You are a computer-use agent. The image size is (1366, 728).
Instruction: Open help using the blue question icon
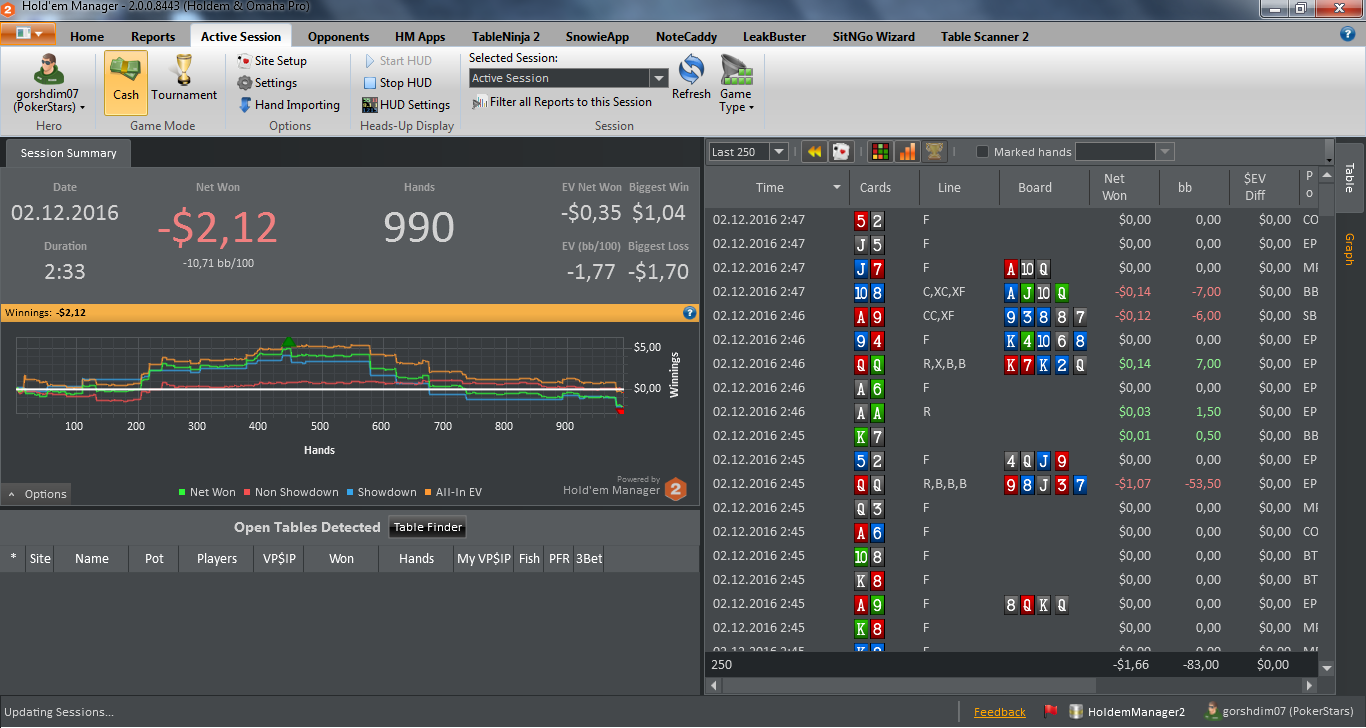tap(1347, 34)
